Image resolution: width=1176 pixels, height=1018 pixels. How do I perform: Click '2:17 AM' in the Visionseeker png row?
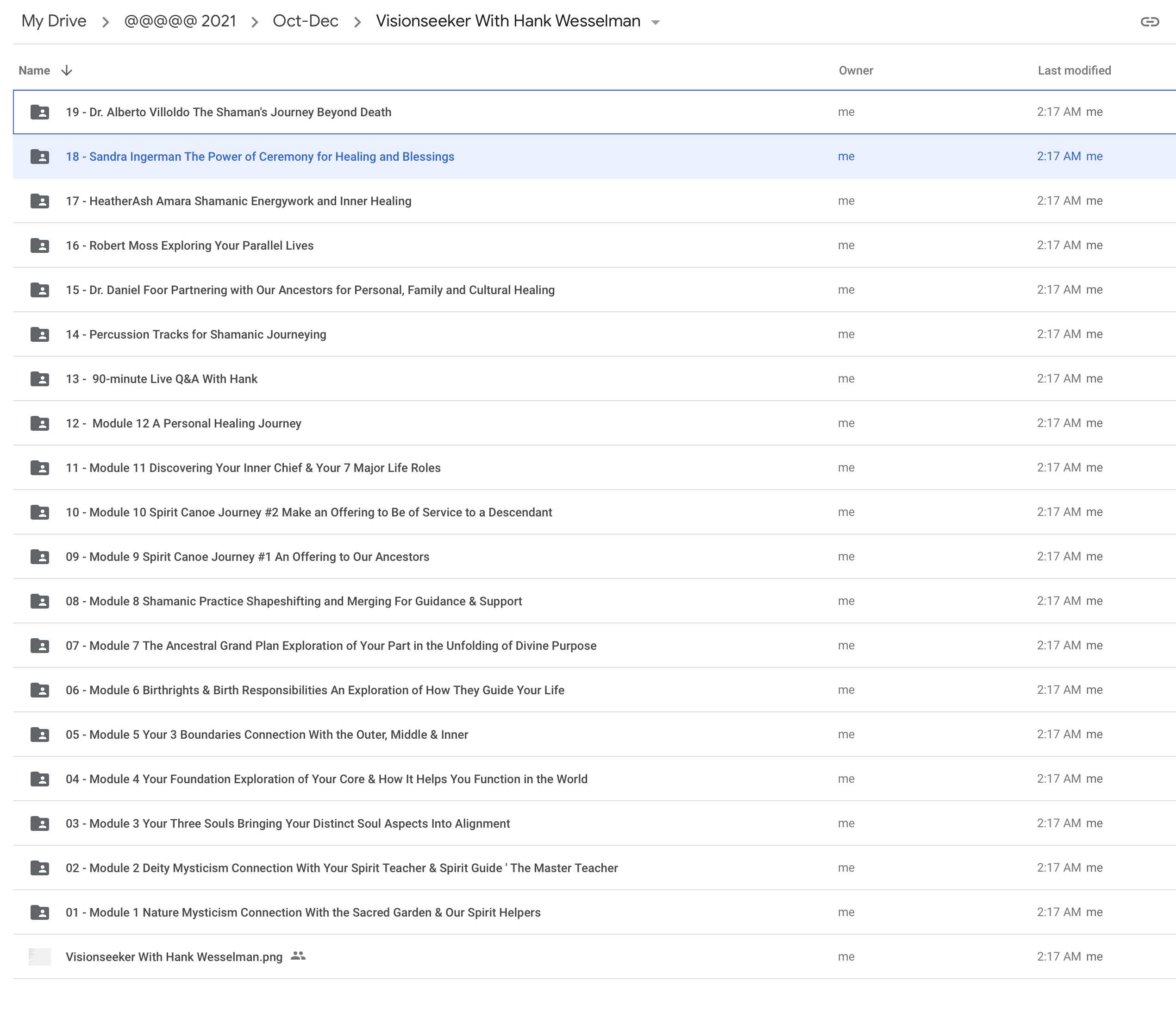1058,957
